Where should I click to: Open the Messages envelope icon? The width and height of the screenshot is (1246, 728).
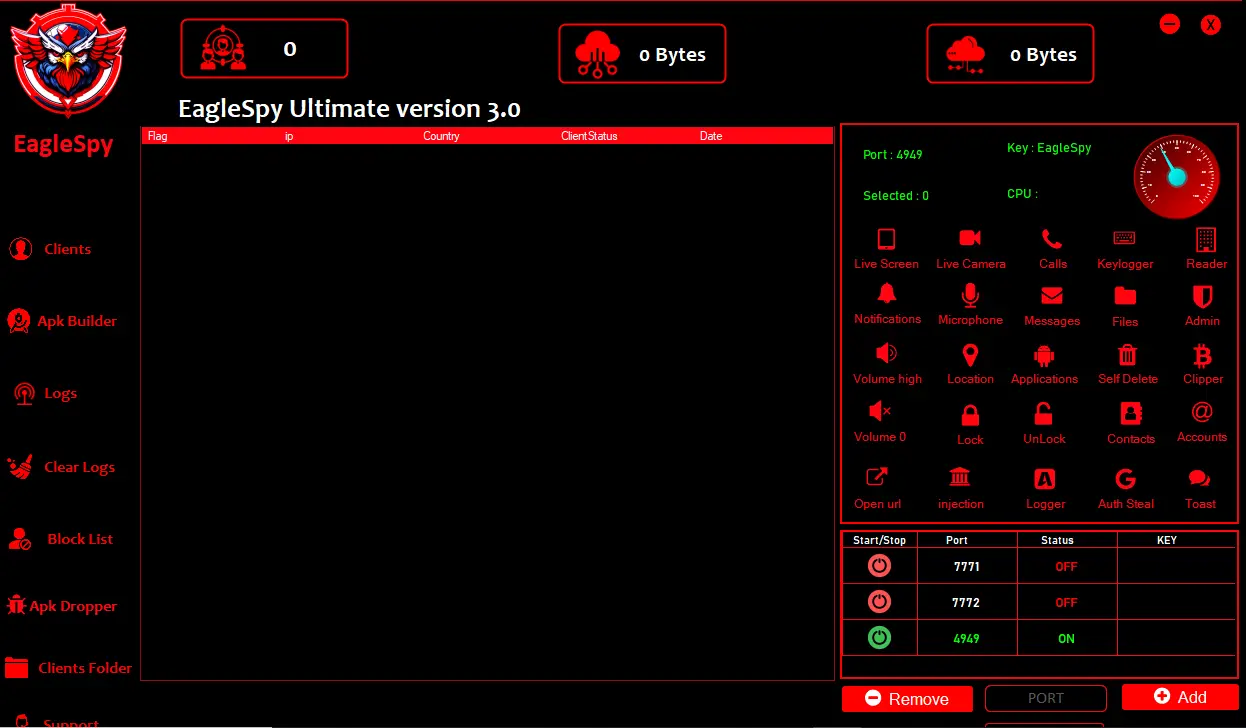coord(1052,296)
